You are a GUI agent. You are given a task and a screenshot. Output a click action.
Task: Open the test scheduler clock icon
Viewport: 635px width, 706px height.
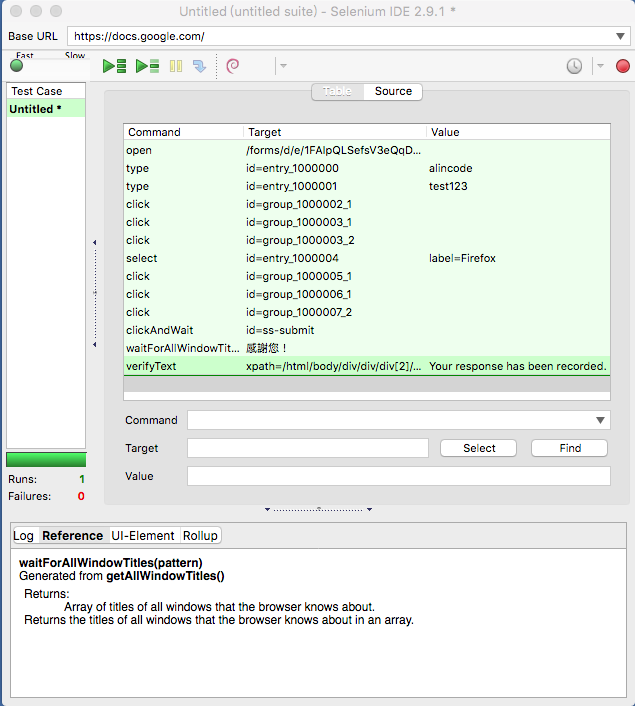574,66
